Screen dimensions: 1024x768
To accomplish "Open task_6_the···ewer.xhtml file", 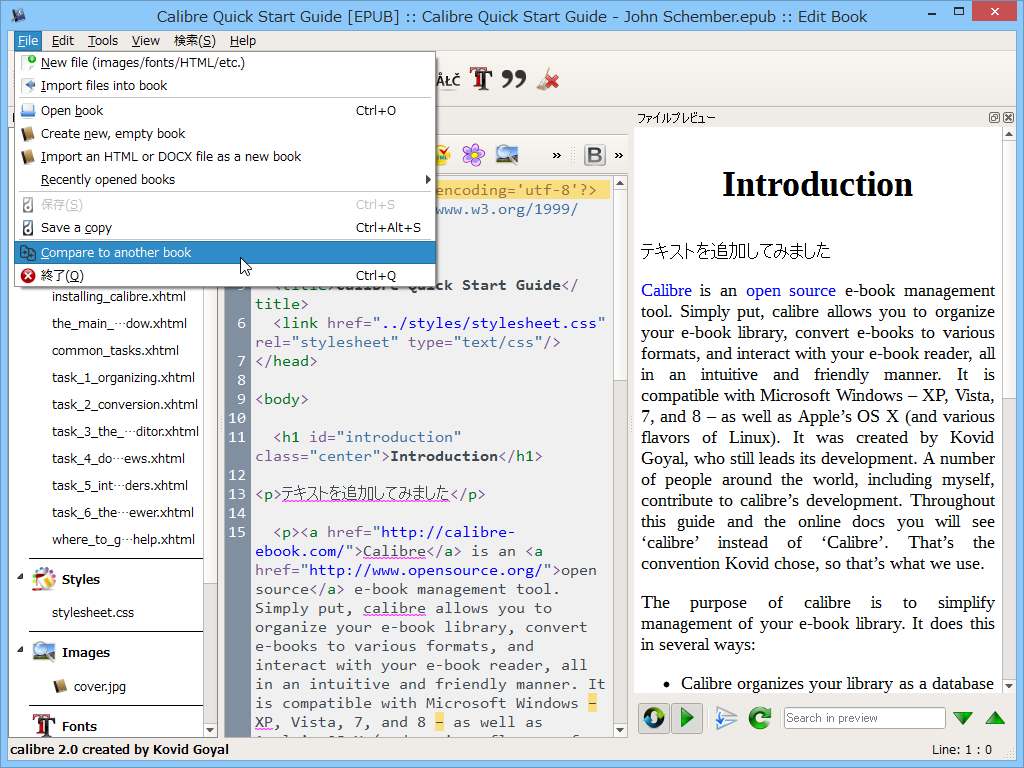I will [123, 513].
